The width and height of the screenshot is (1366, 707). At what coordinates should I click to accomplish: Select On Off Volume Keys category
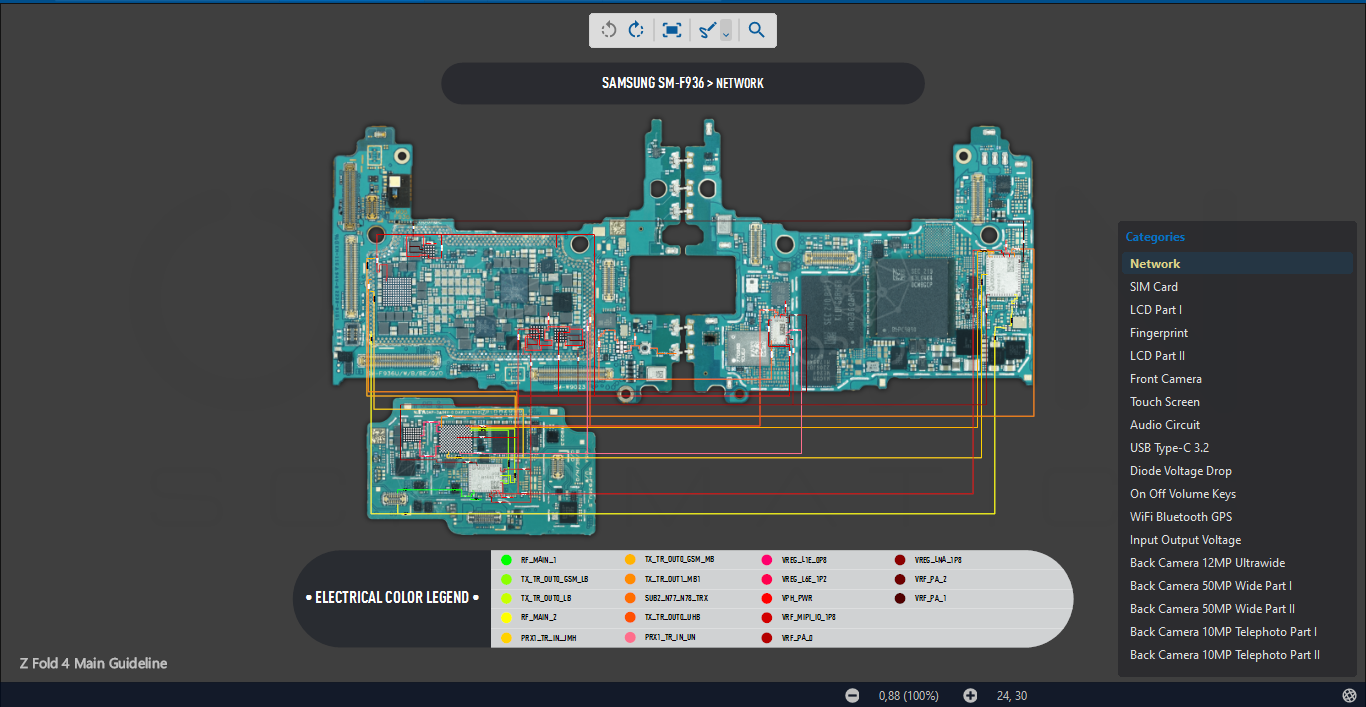coord(1237,494)
